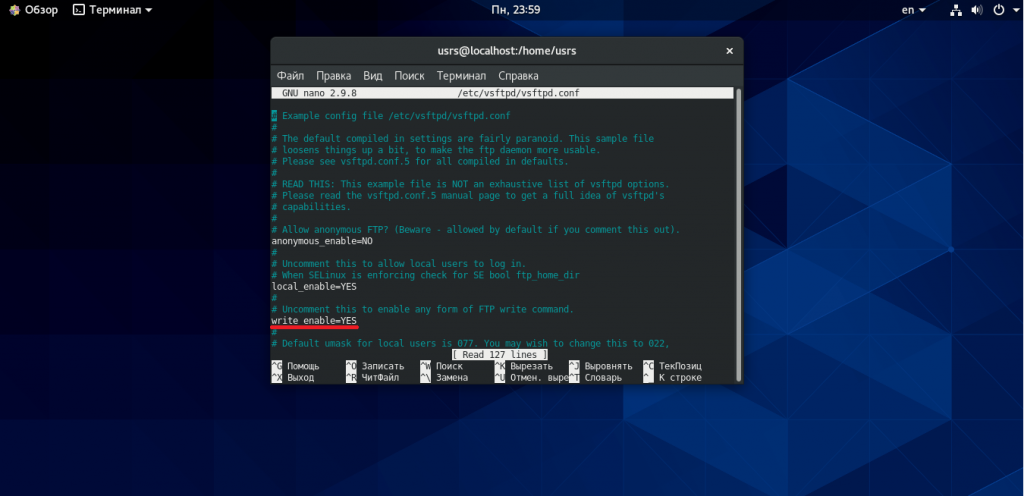Click the line local_enable=YES
Screen dimensions: 1024x496
314,286
